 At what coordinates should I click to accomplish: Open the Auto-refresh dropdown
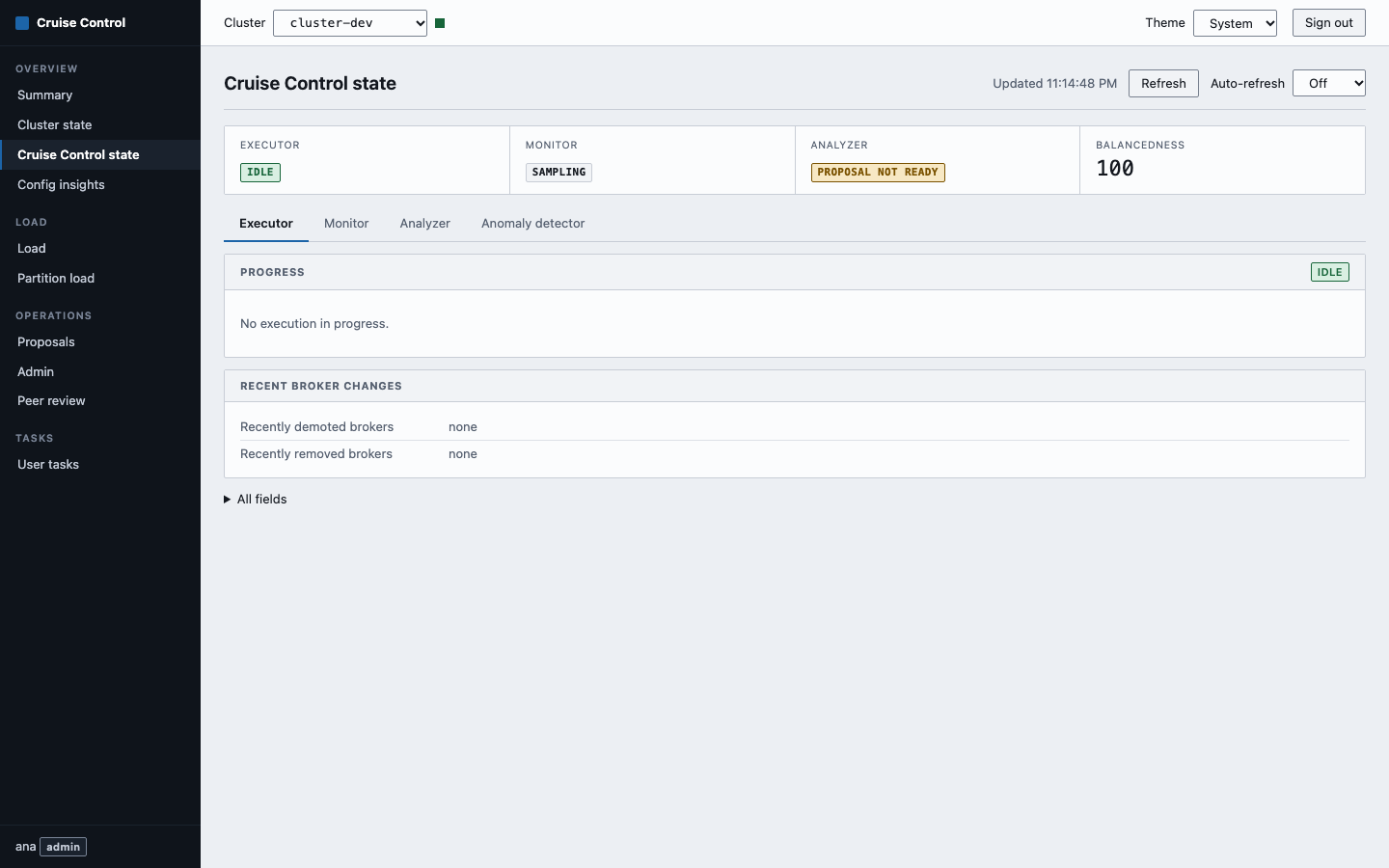pos(1329,83)
